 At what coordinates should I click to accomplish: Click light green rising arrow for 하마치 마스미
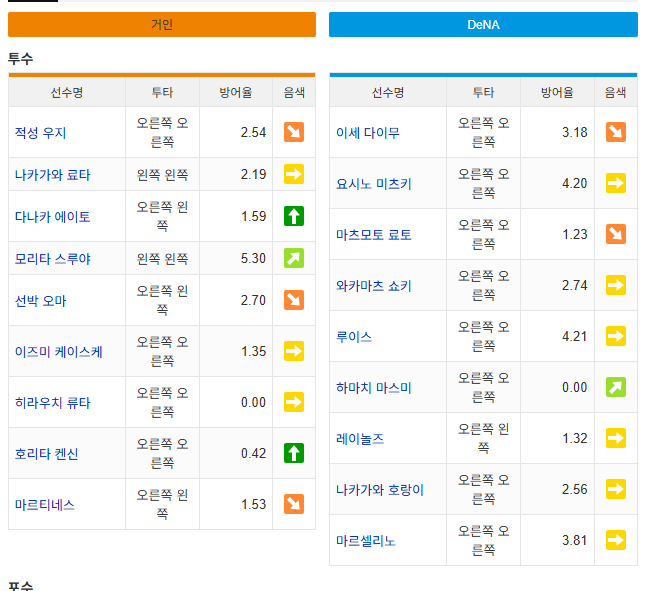(x=616, y=387)
